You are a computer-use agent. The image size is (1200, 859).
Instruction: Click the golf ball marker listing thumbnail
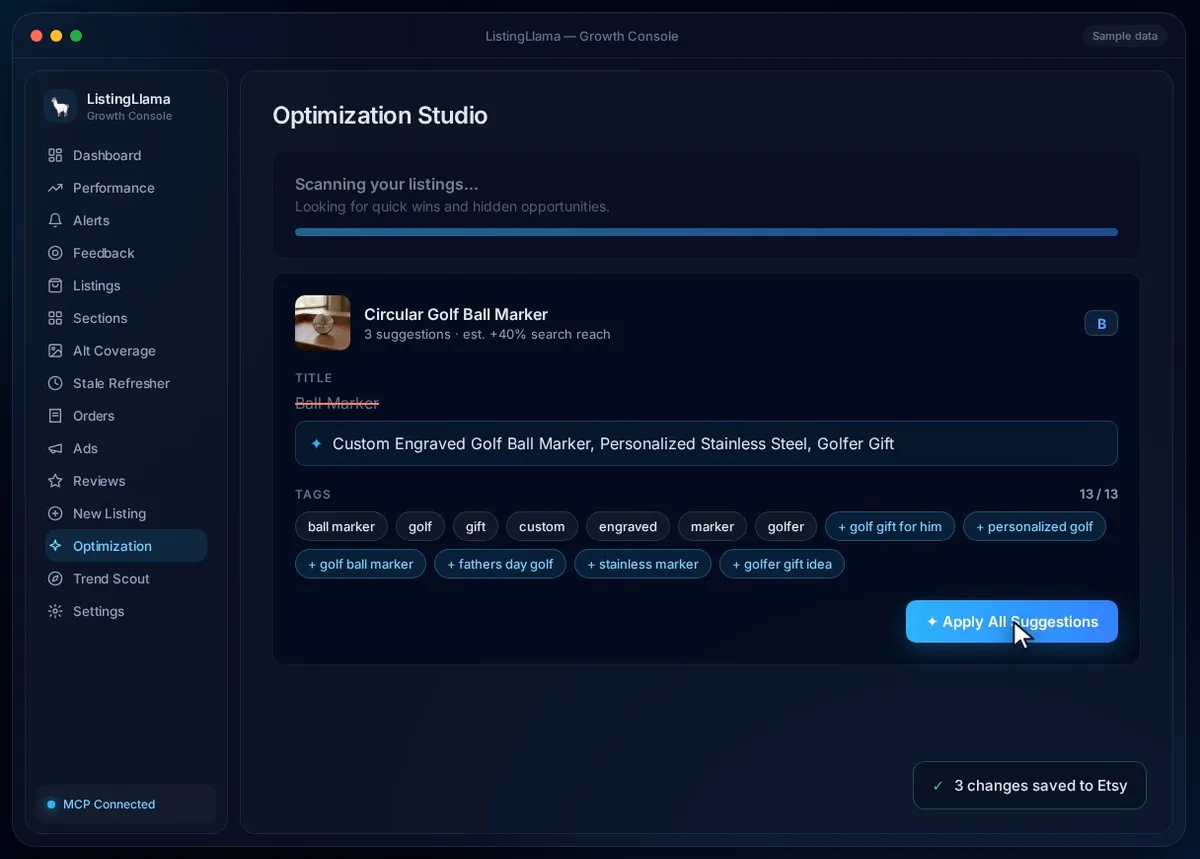pos(322,322)
